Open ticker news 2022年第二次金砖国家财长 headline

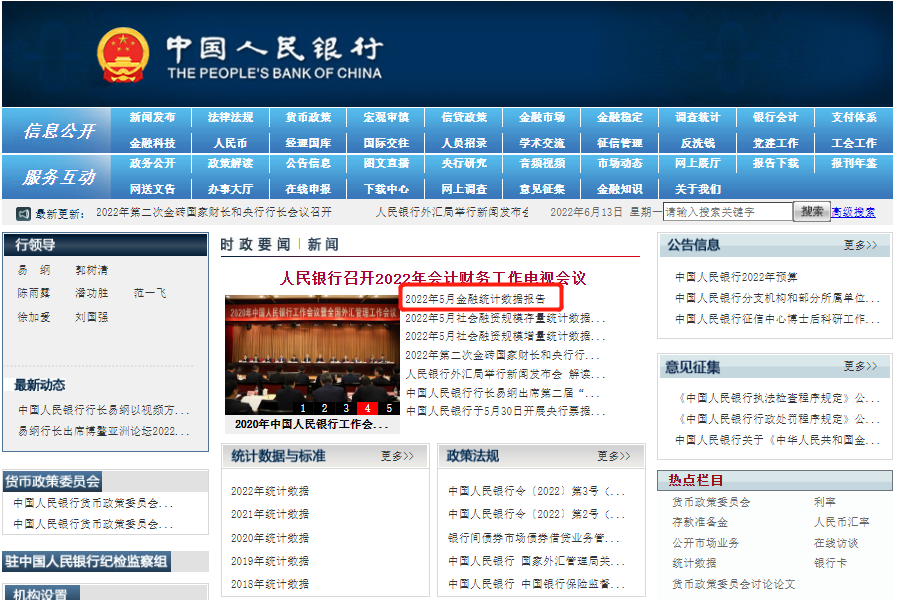(213, 212)
